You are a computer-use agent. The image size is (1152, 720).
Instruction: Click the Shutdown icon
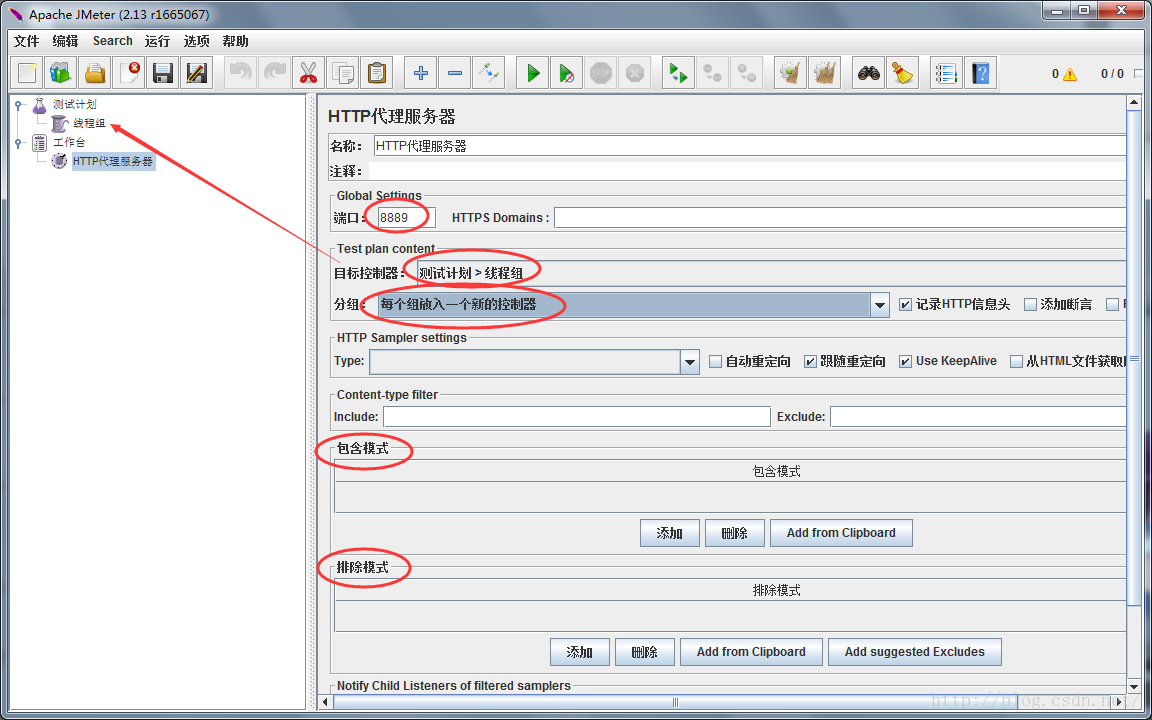click(x=634, y=73)
